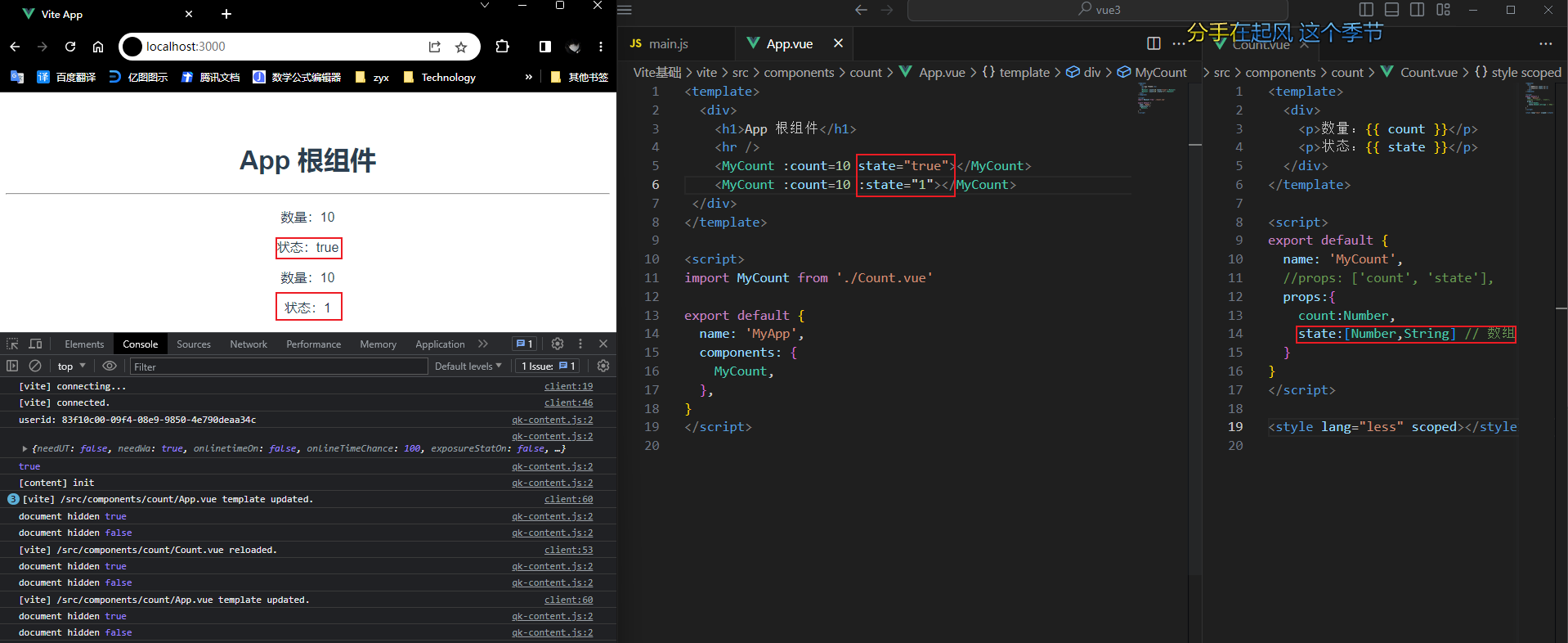1568x643 pixels.
Task: Open more actions for Count.vue editor group
Action: coord(1545,43)
